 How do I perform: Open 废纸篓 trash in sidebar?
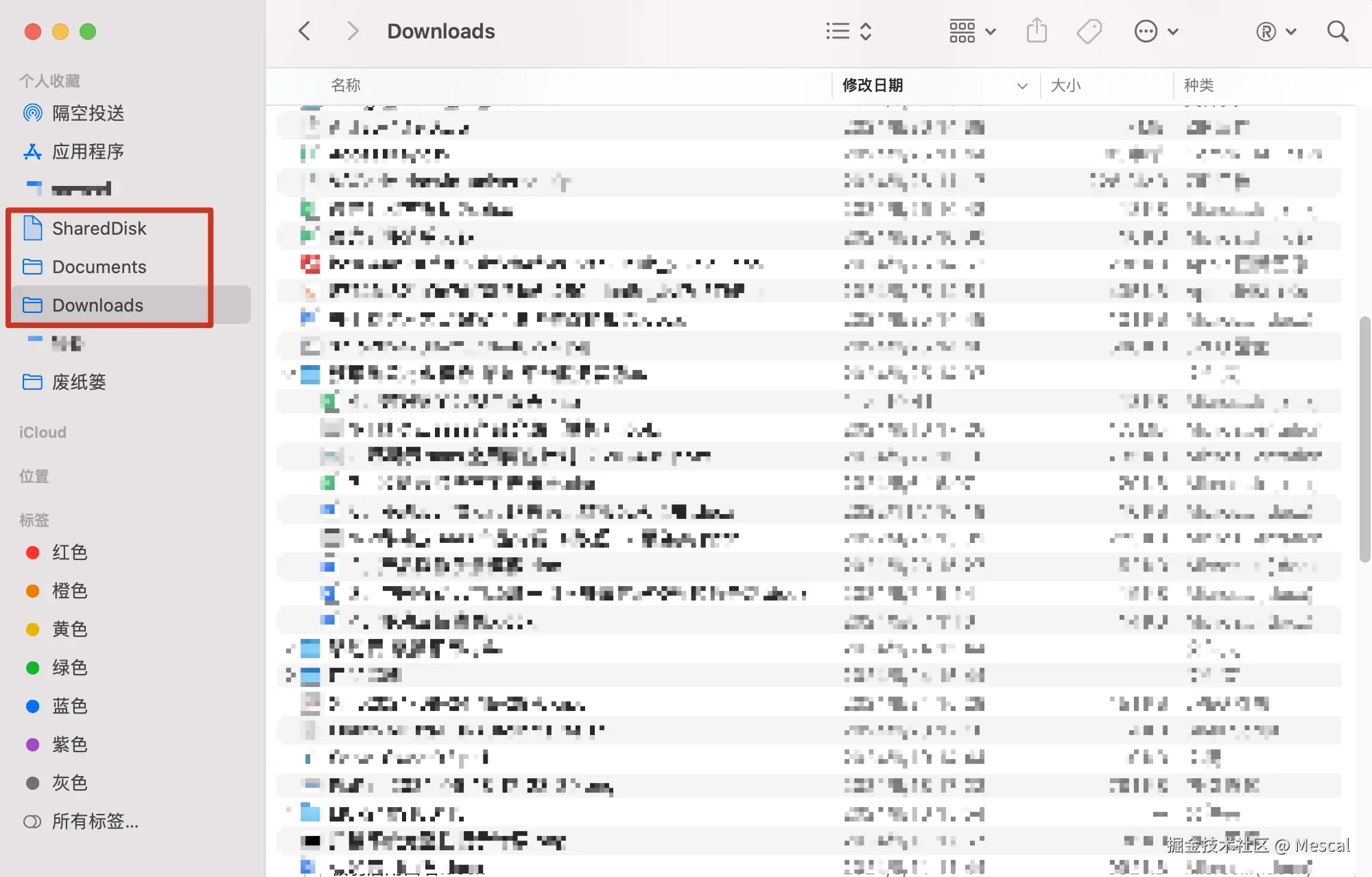(x=79, y=382)
